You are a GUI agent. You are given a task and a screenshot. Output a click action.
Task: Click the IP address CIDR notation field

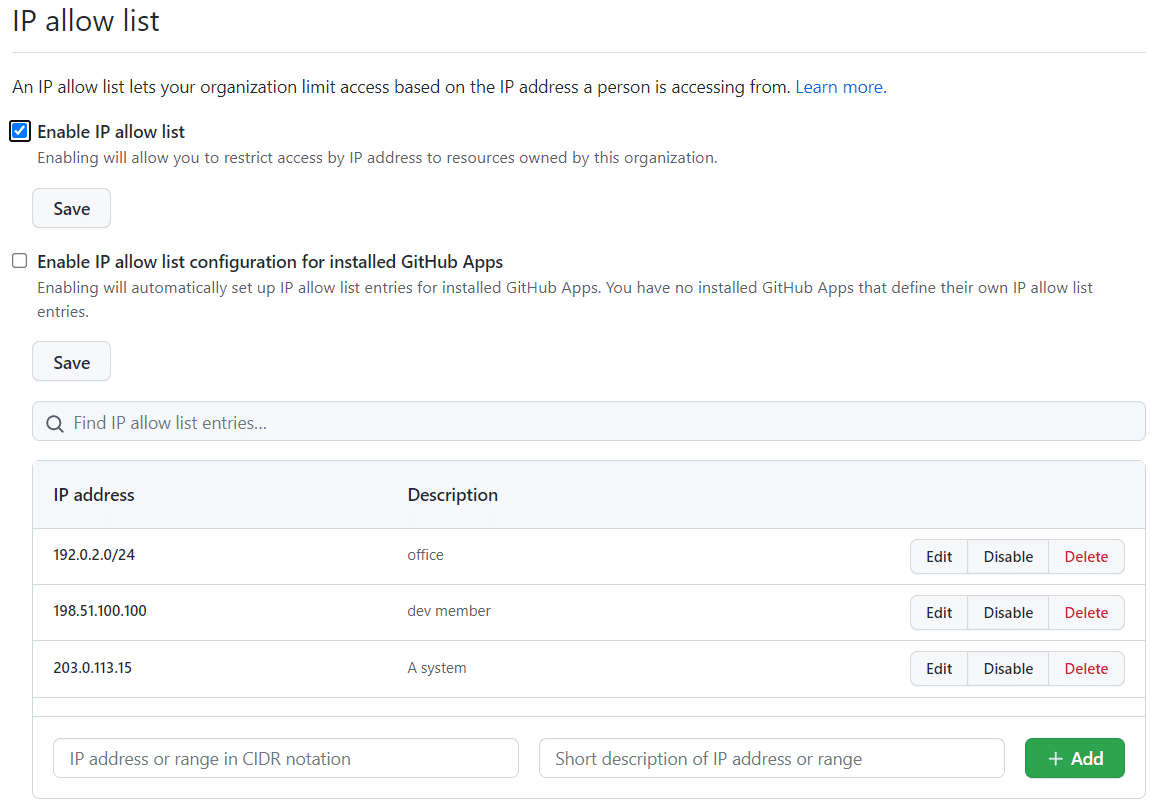(x=285, y=758)
